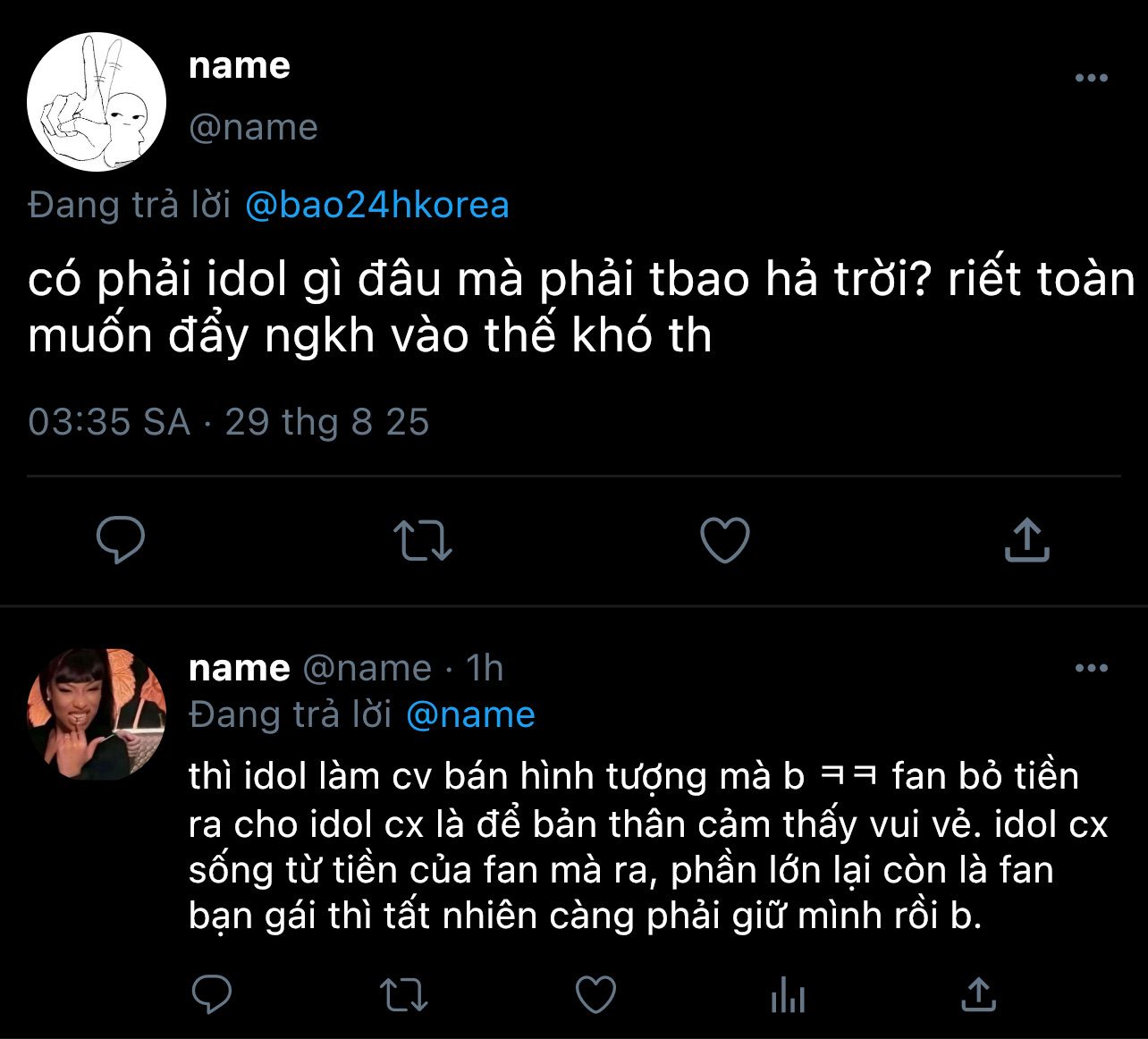View reply author's profile photo
This screenshot has width=1148, height=1039.
click(x=97, y=714)
